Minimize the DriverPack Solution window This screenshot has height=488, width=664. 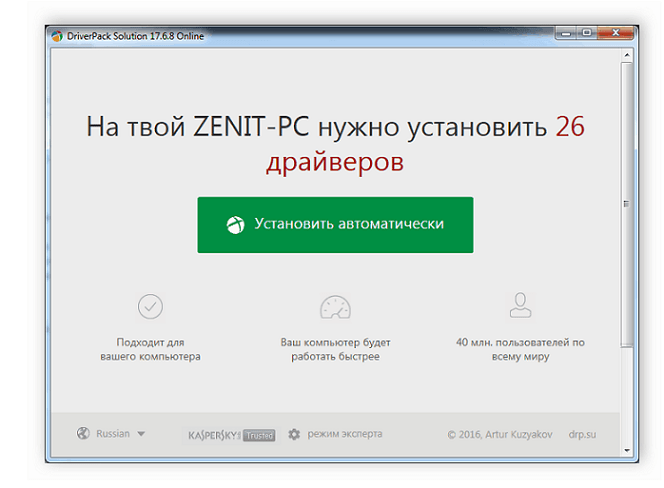[566, 33]
